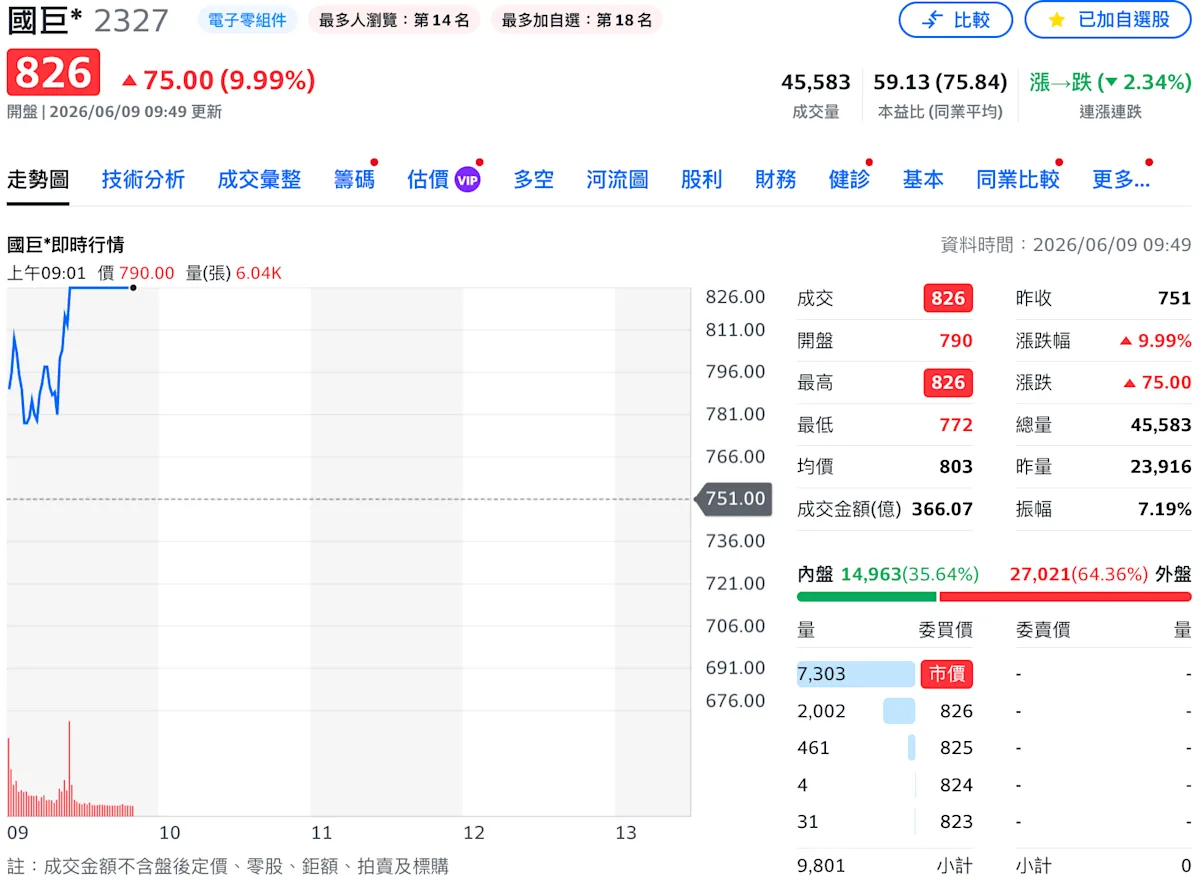
Task: Click the 751.00 previous-close price marker
Action: tap(734, 498)
